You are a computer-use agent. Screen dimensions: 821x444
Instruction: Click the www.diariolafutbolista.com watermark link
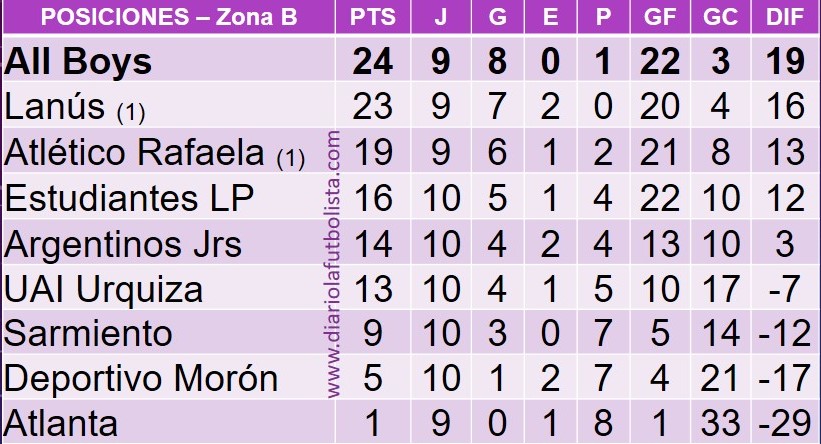[x=334, y=264]
